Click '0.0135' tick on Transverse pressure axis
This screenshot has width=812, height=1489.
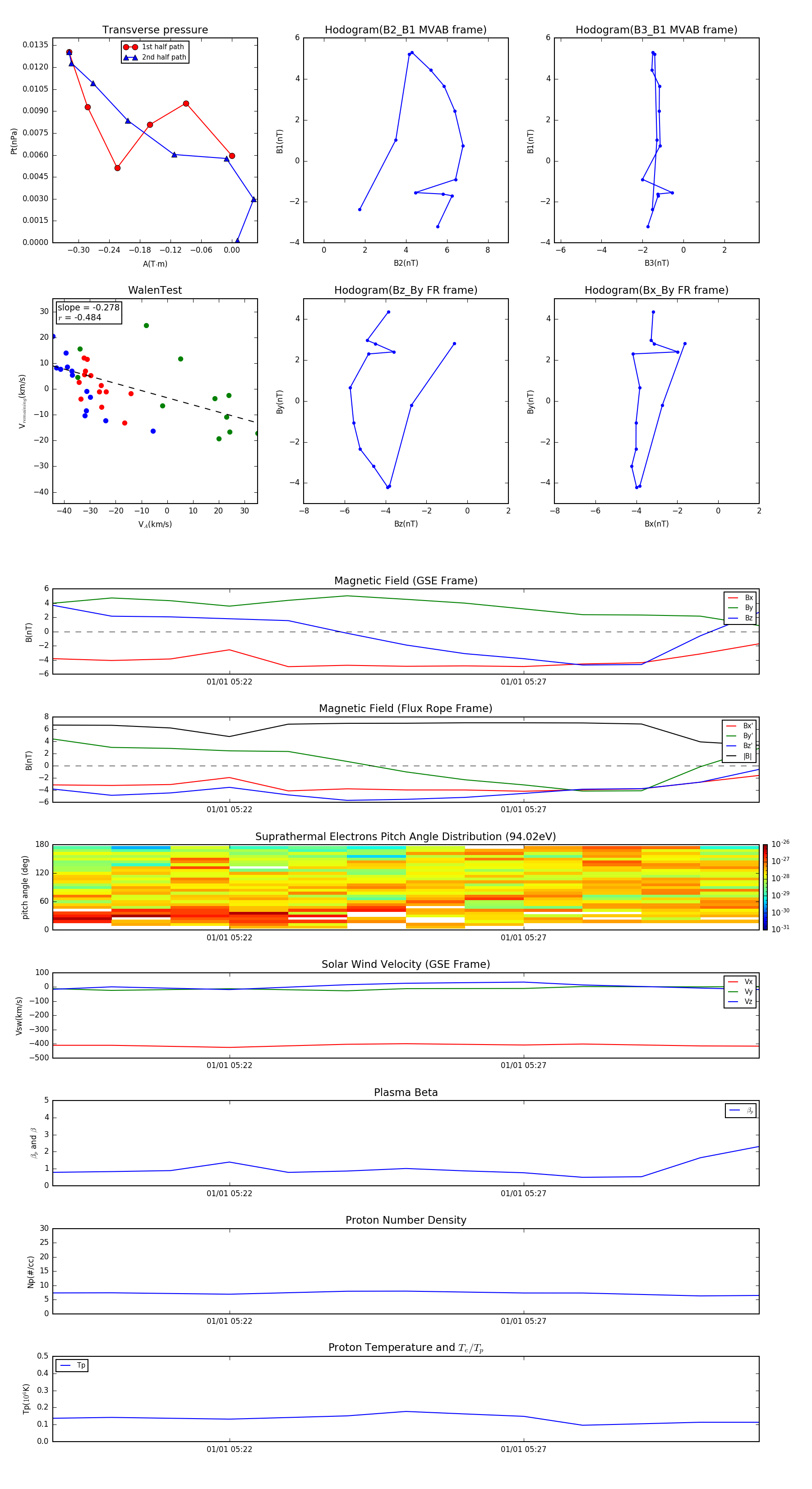(35, 45)
